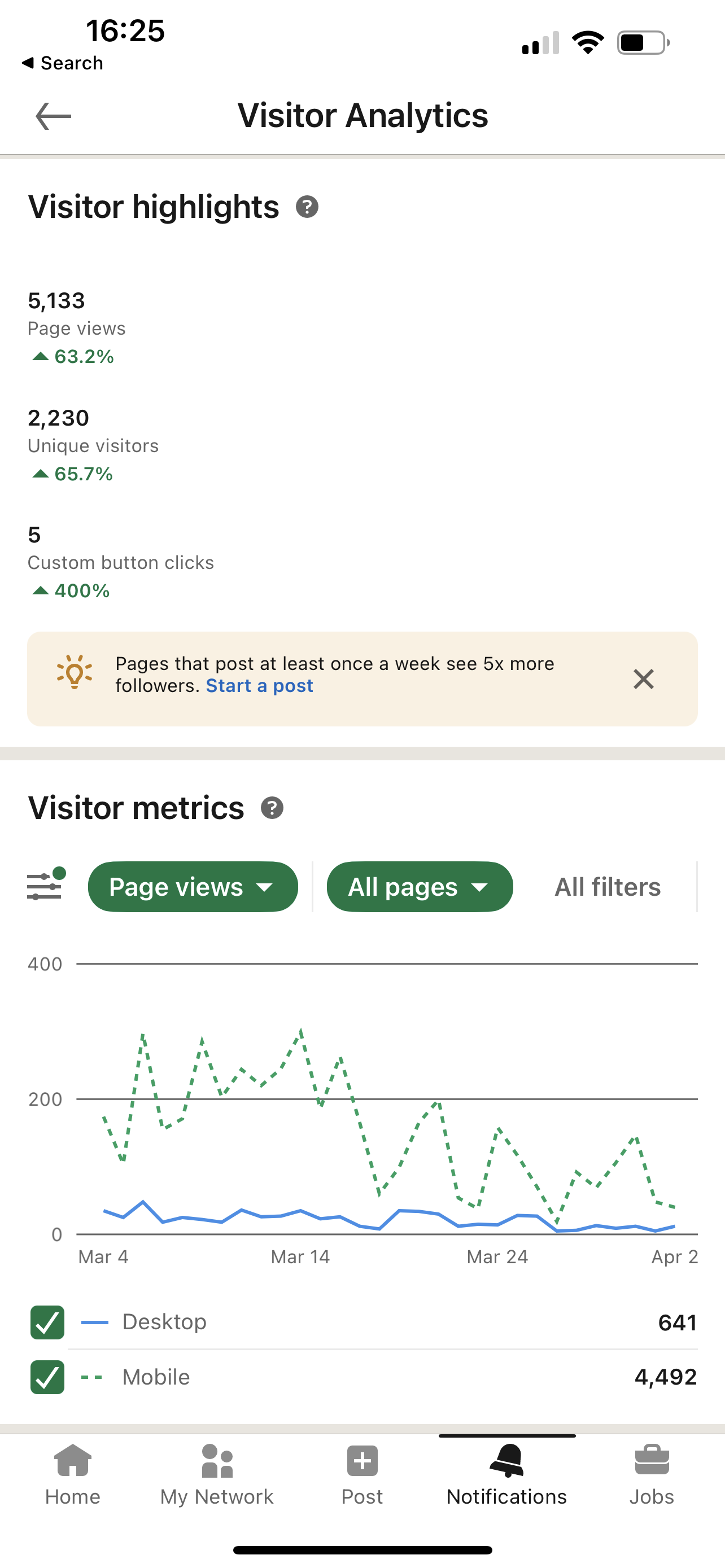Tap the back arrow in header

(54, 116)
